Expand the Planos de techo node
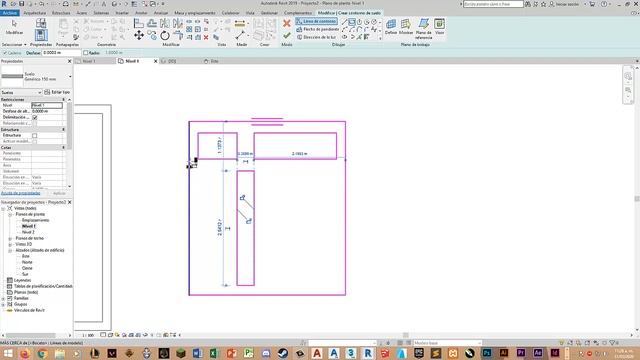The width and height of the screenshot is (640, 360). click(10, 238)
